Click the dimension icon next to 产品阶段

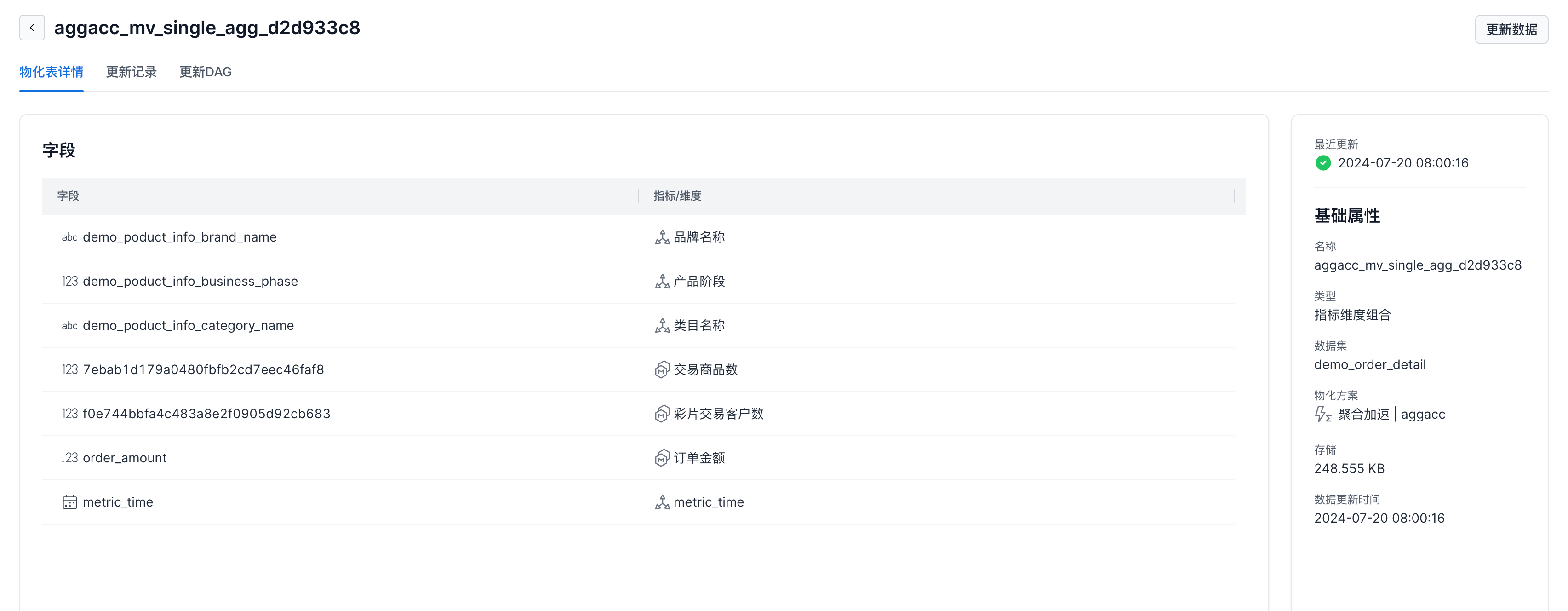(x=662, y=282)
